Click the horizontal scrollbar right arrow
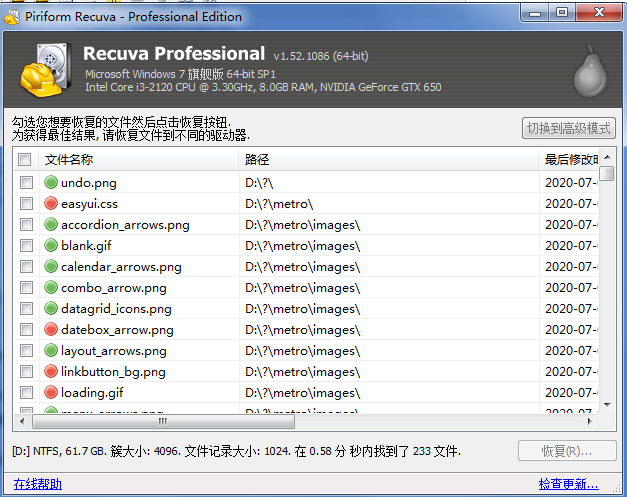This screenshot has width=627, height=497. pyautogui.click(x=589, y=421)
